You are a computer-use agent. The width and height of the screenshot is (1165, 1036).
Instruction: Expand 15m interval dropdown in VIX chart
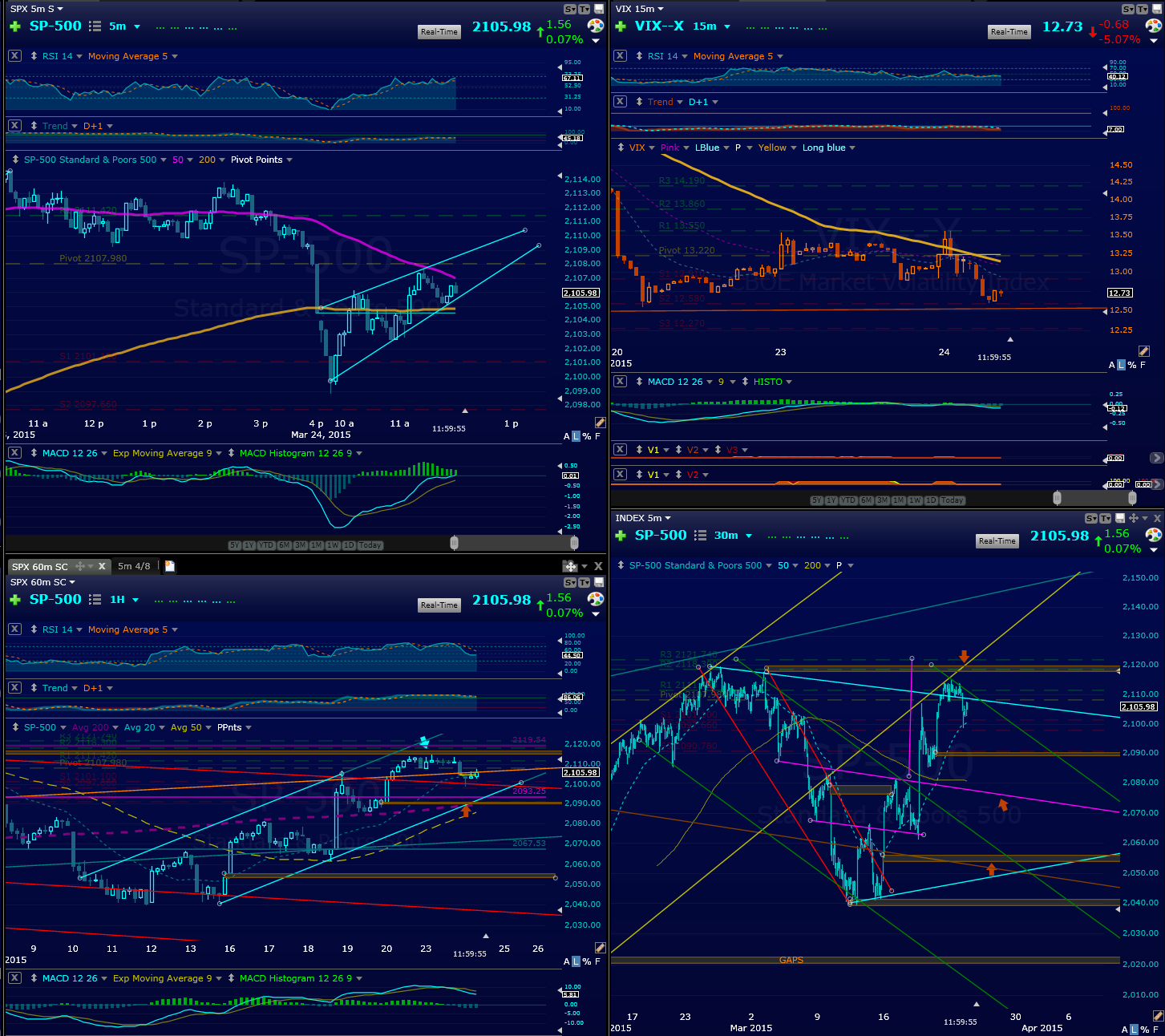point(727,26)
